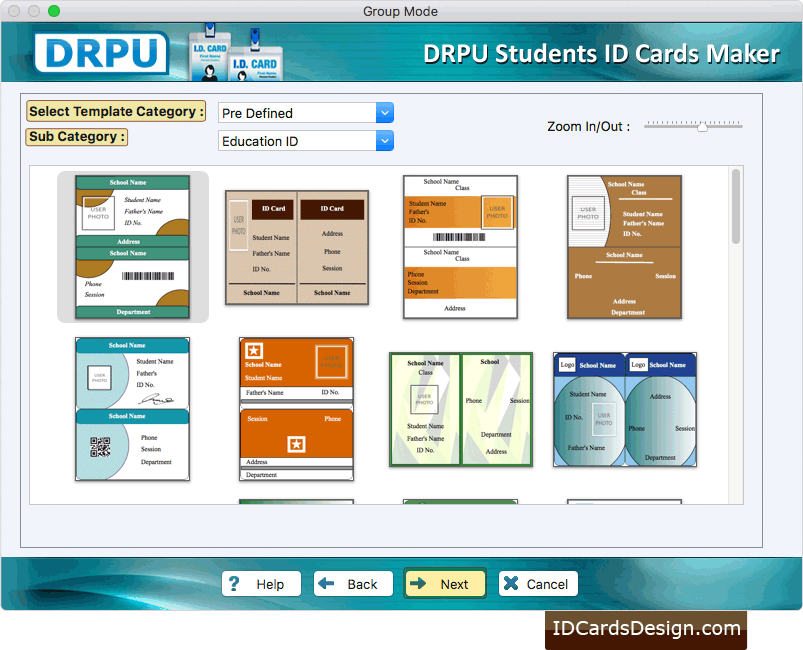Click the green window maximize button
This screenshot has height=650, width=803.
[54, 11]
